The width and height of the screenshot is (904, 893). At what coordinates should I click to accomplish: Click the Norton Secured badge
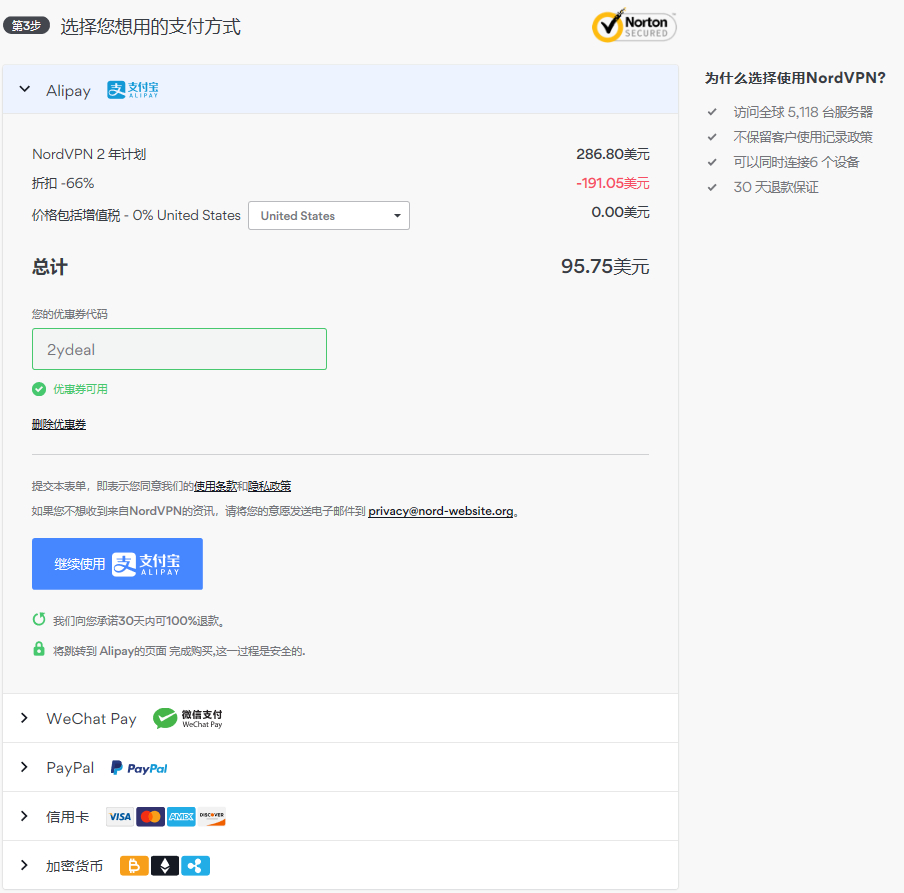pos(634,26)
